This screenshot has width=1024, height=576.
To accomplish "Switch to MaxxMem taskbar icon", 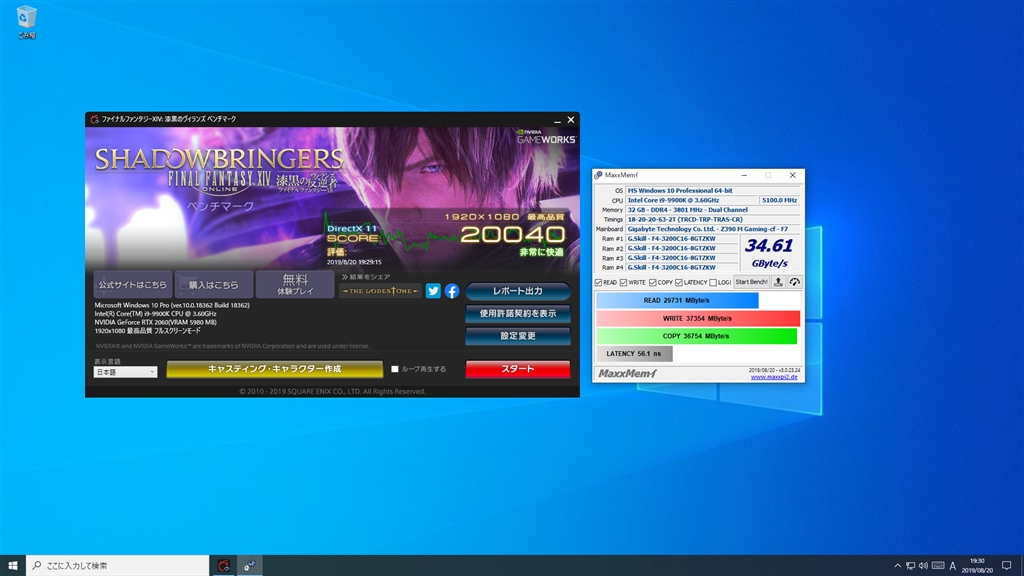I will [x=249, y=566].
